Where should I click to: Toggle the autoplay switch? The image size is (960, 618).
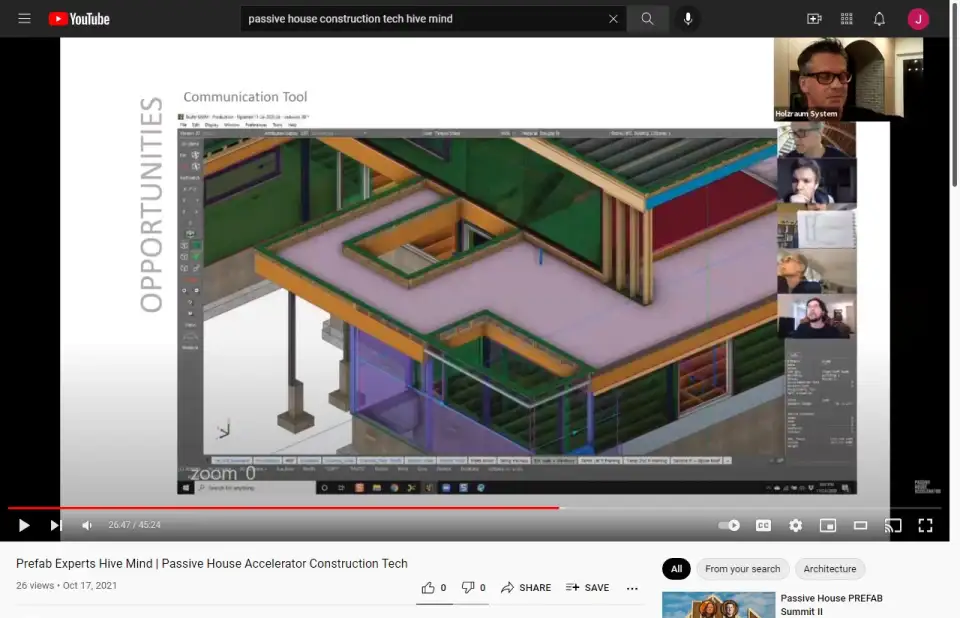coord(730,525)
